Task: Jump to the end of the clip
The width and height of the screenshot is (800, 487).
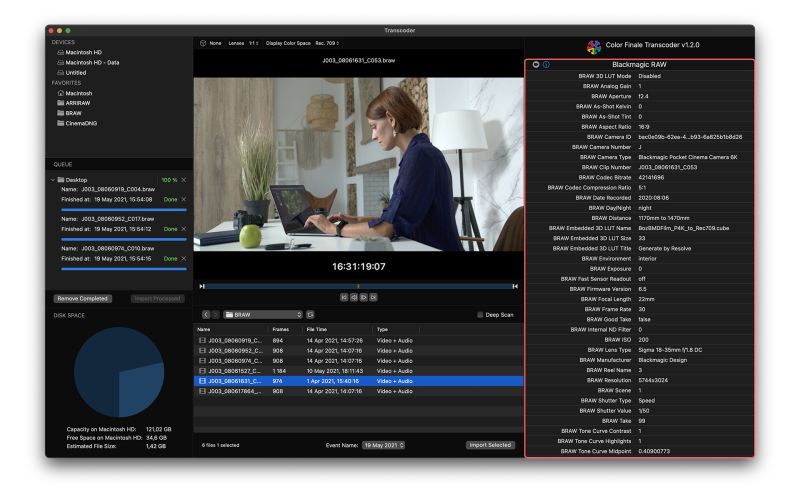Action: (x=373, y=297)
